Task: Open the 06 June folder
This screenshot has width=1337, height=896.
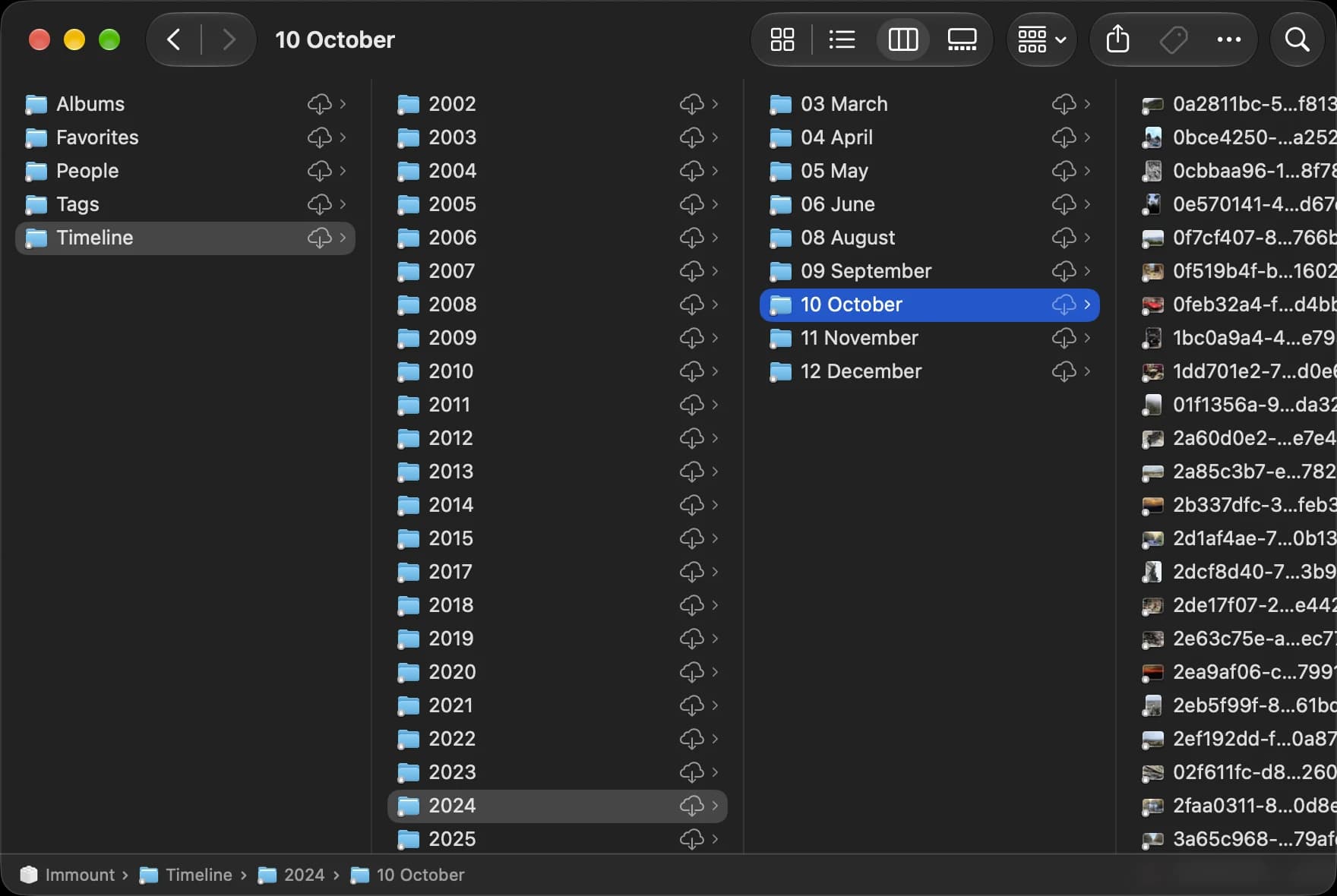Action: [930, 204]
